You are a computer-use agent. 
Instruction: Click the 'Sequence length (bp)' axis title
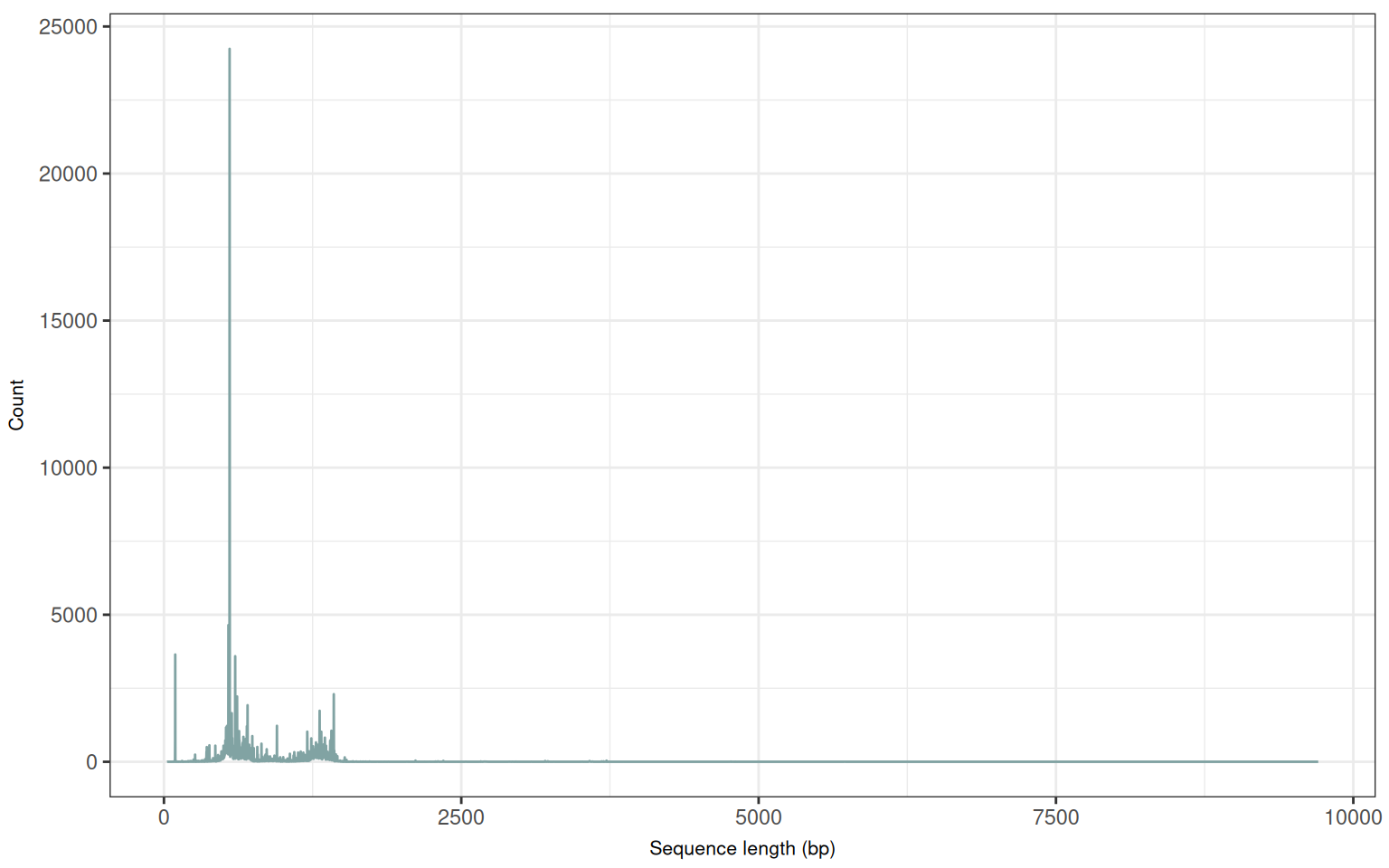tap(742, 848)
